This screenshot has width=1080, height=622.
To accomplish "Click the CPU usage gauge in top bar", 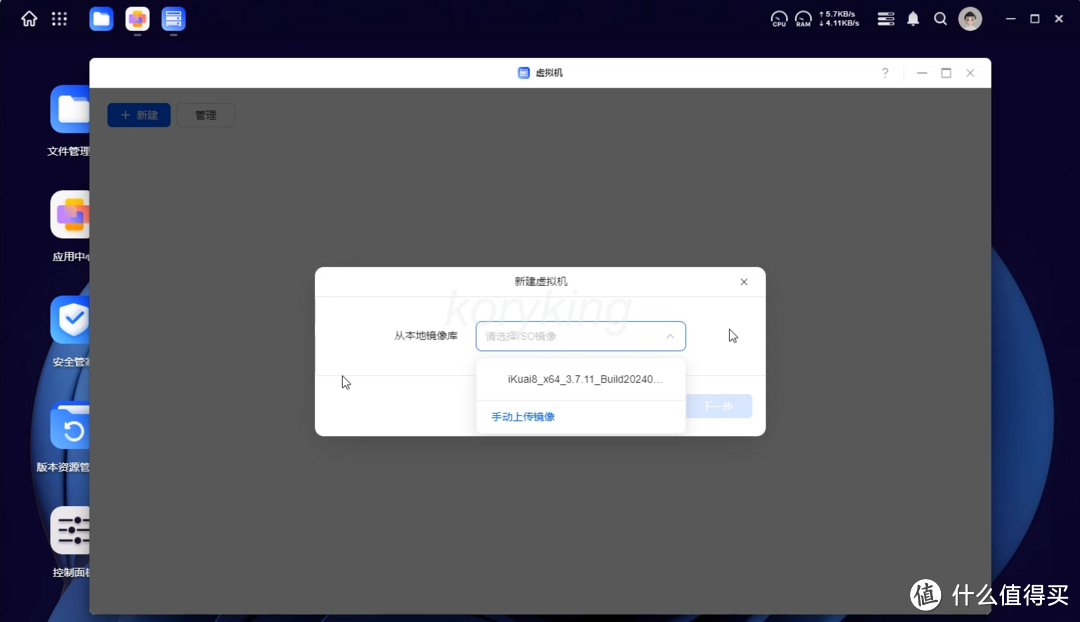I will tap(778, 18).
